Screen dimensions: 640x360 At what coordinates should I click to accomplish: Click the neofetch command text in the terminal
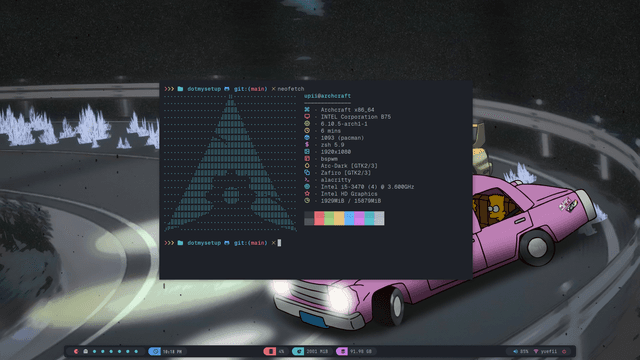point(291,89)
